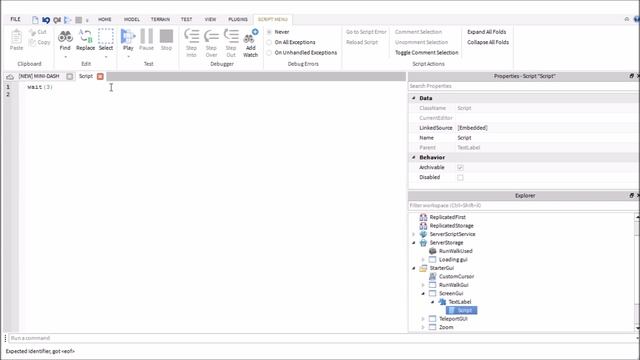640x360 pixels.
Task: Click Go to Script Error
Action: click(x=366, y=32)
